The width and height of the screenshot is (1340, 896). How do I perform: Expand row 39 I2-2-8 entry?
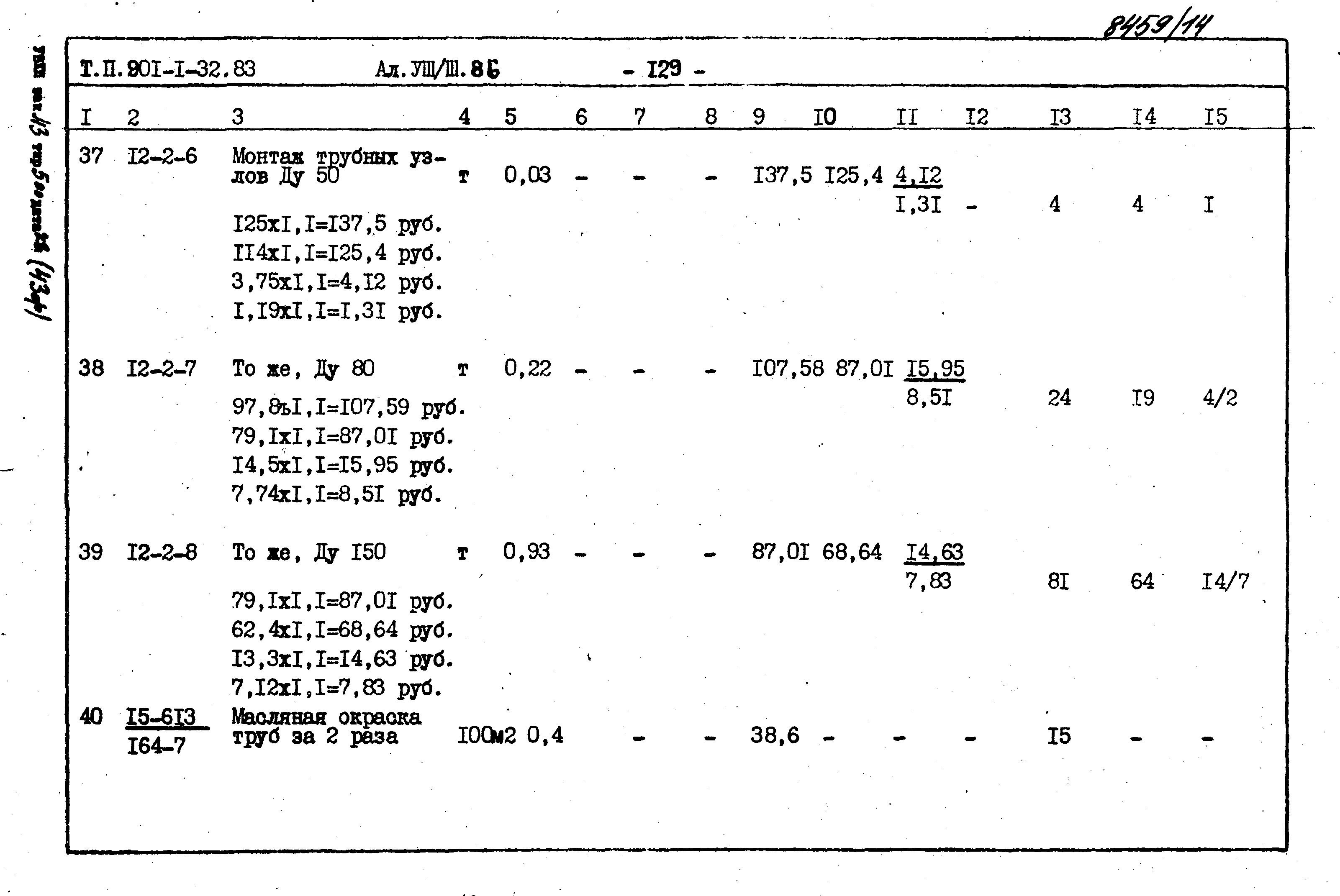84,556
